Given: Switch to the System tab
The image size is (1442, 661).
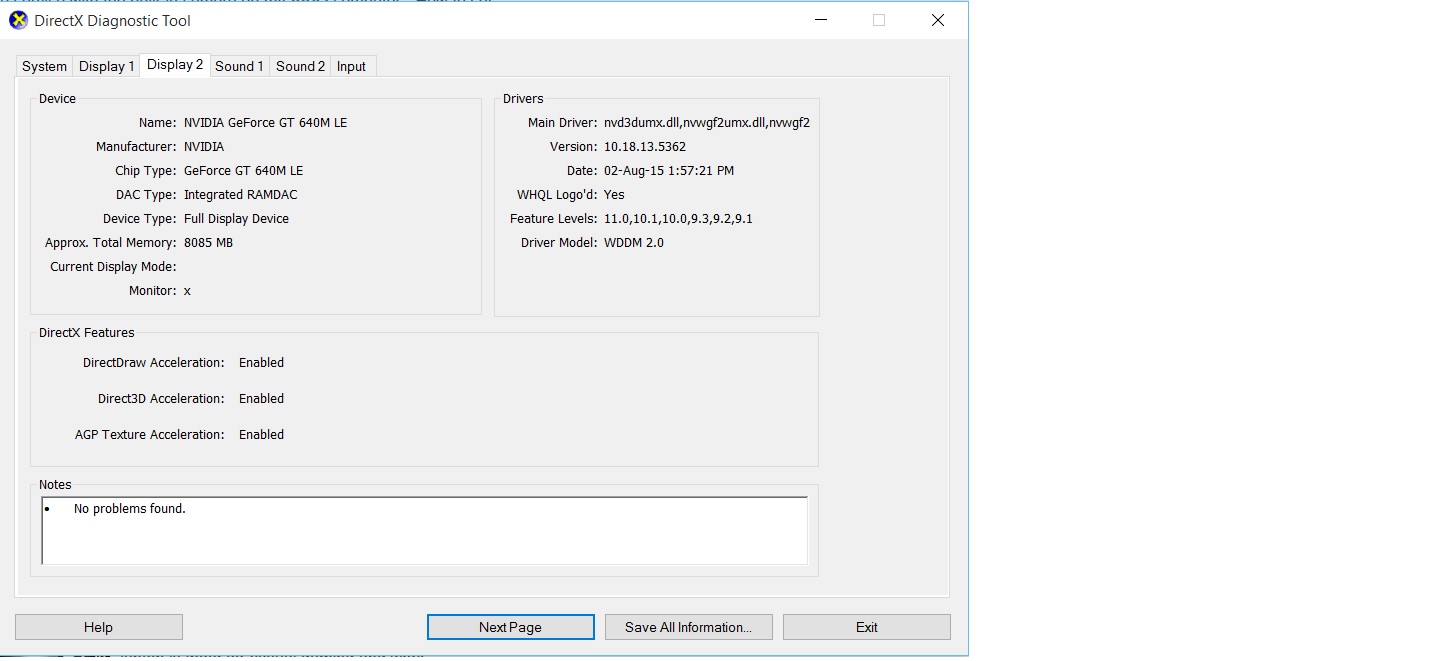Looking at the screenshot, I should click(x=45, y=66).
